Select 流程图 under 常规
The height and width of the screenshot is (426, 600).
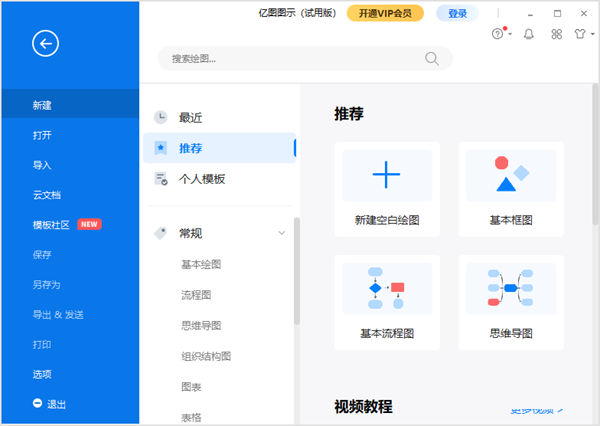(x=196, y=295)
